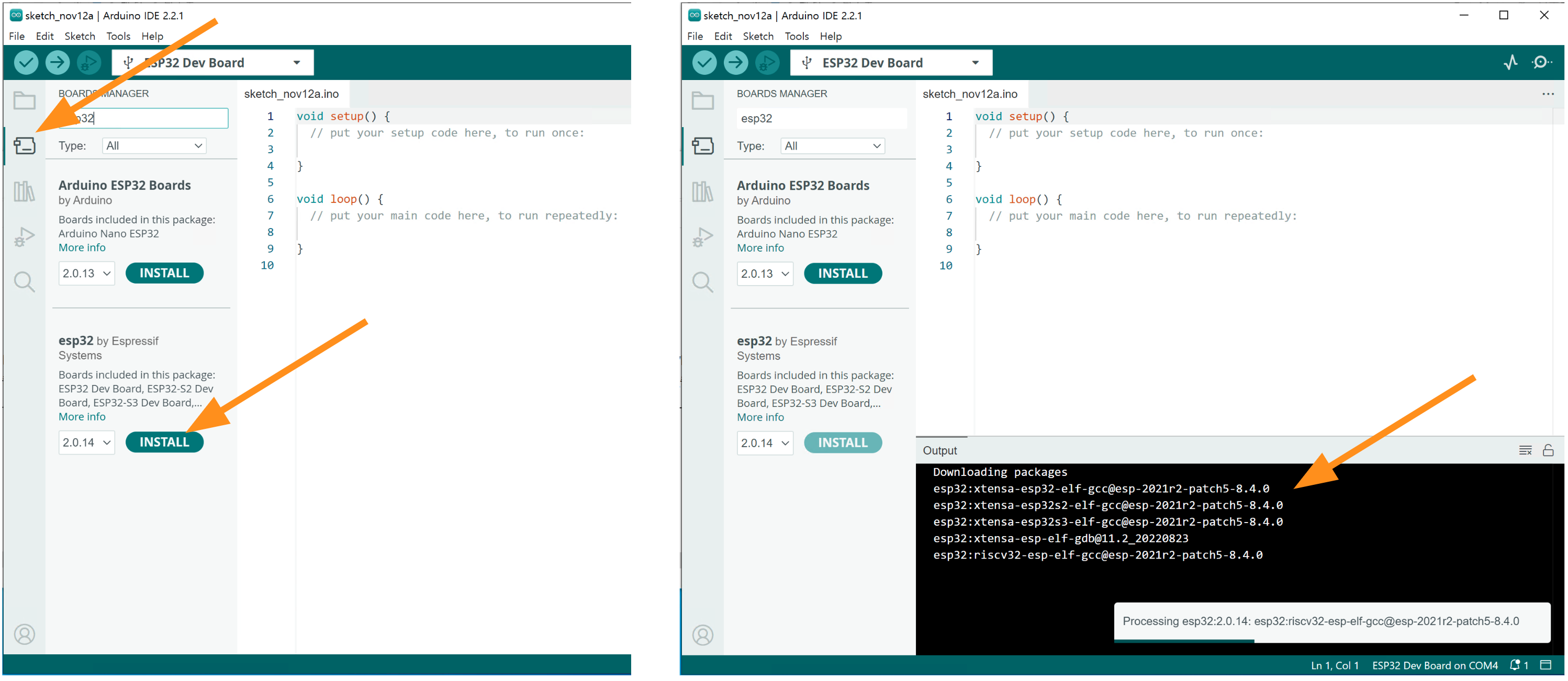This screenshot has height=681, width=1568.
Task: Toggle output word wrap icon
Action: click(1525, 450)
